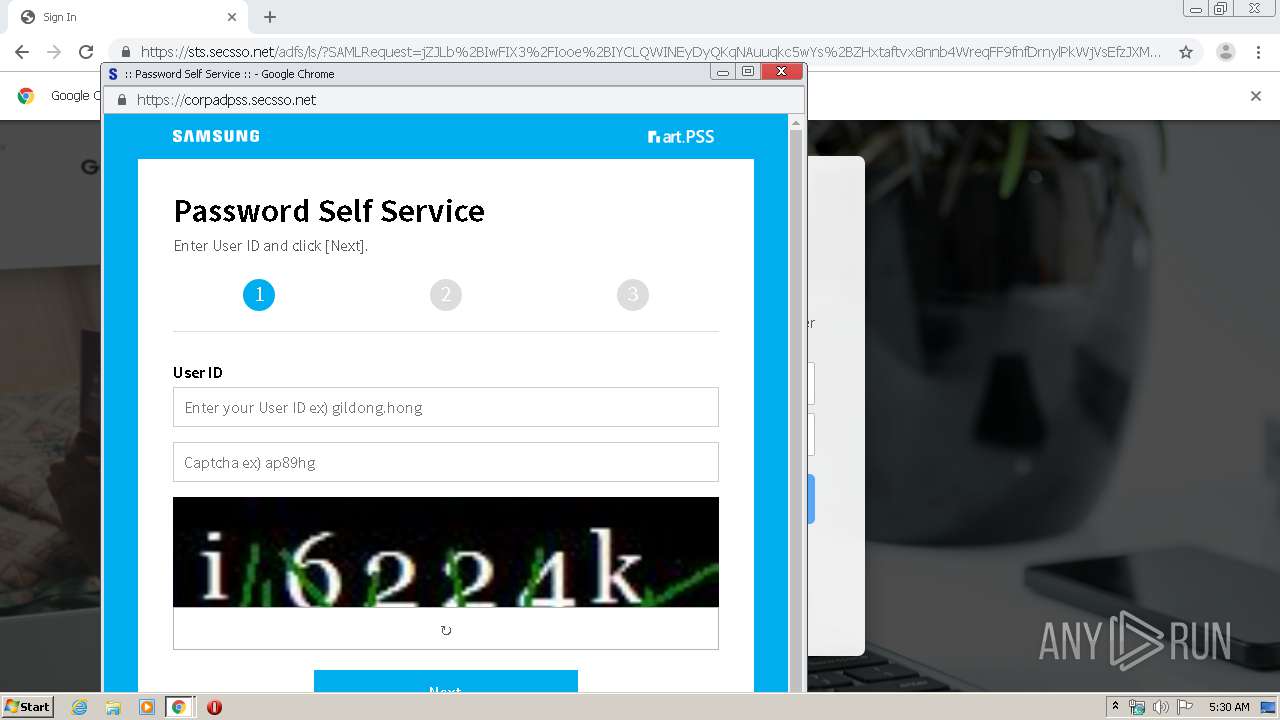
Task: Open File Explorer from taskbar
Action: tap(113, 707)
